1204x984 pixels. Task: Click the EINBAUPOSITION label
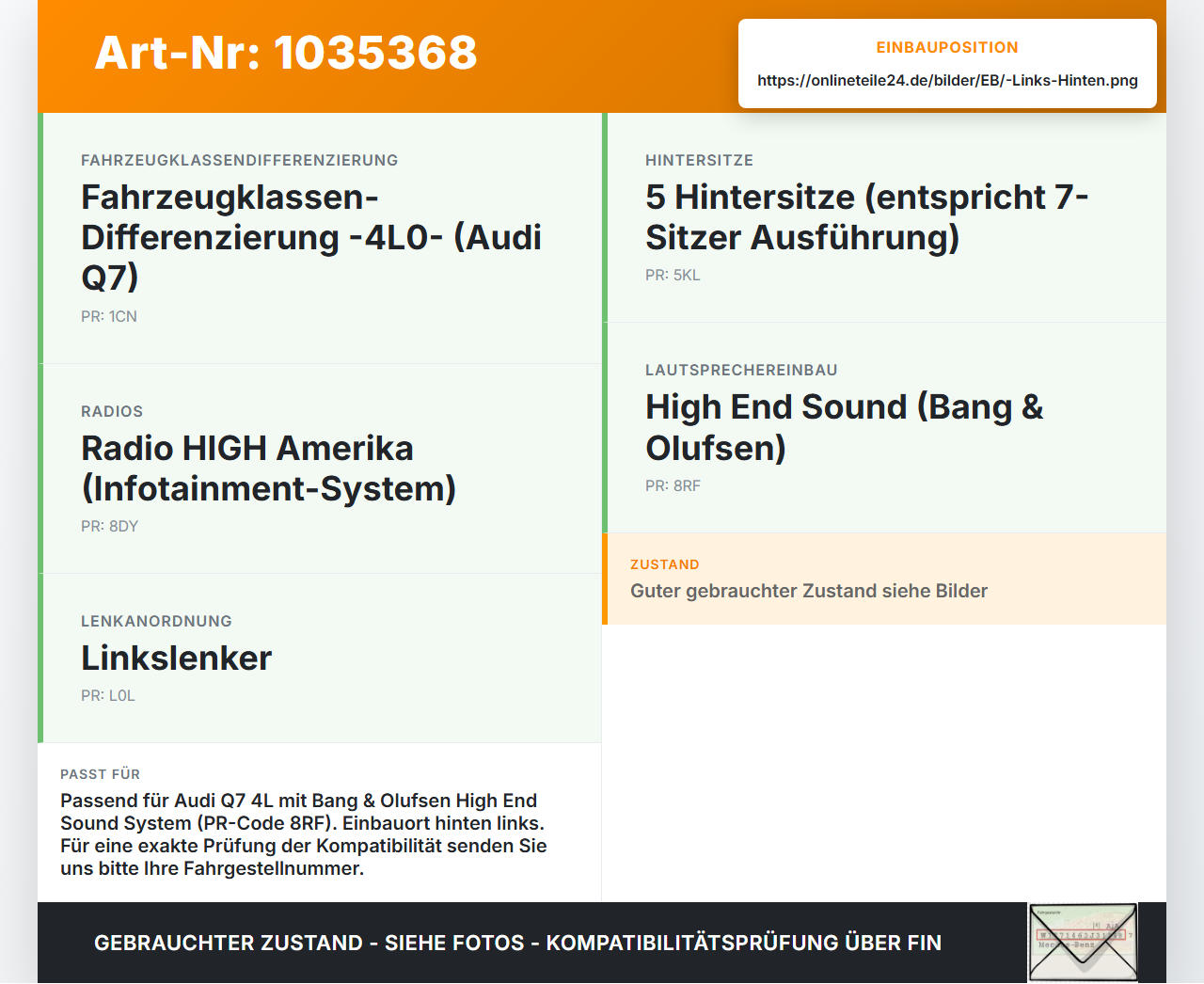[x=947, y=47]
